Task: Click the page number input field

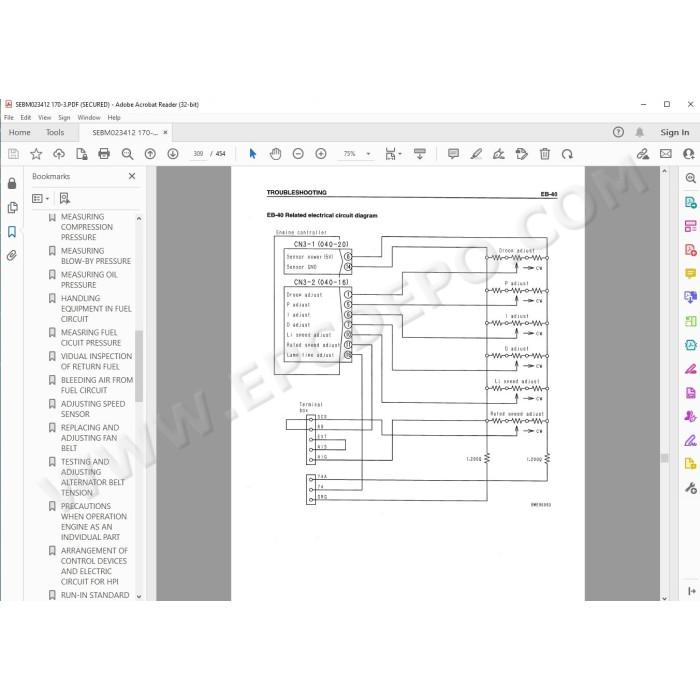Action: [x=198, y=154]
